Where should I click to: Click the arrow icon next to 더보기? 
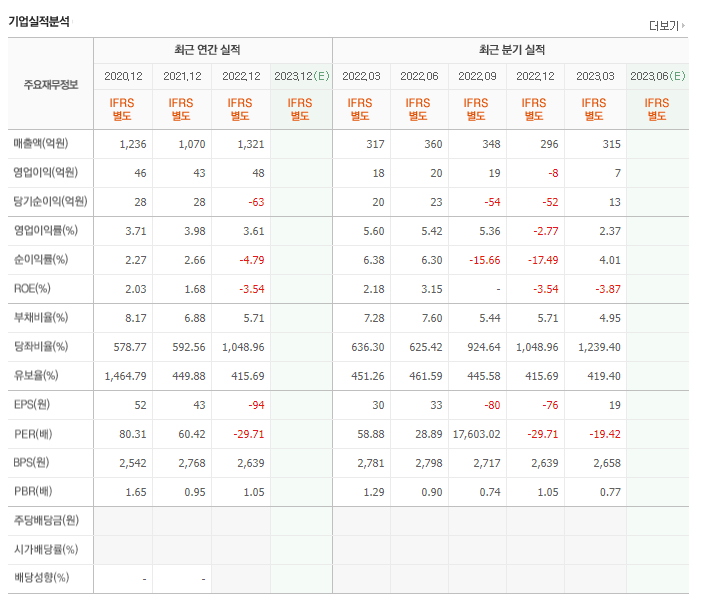(x=683, y=26)
